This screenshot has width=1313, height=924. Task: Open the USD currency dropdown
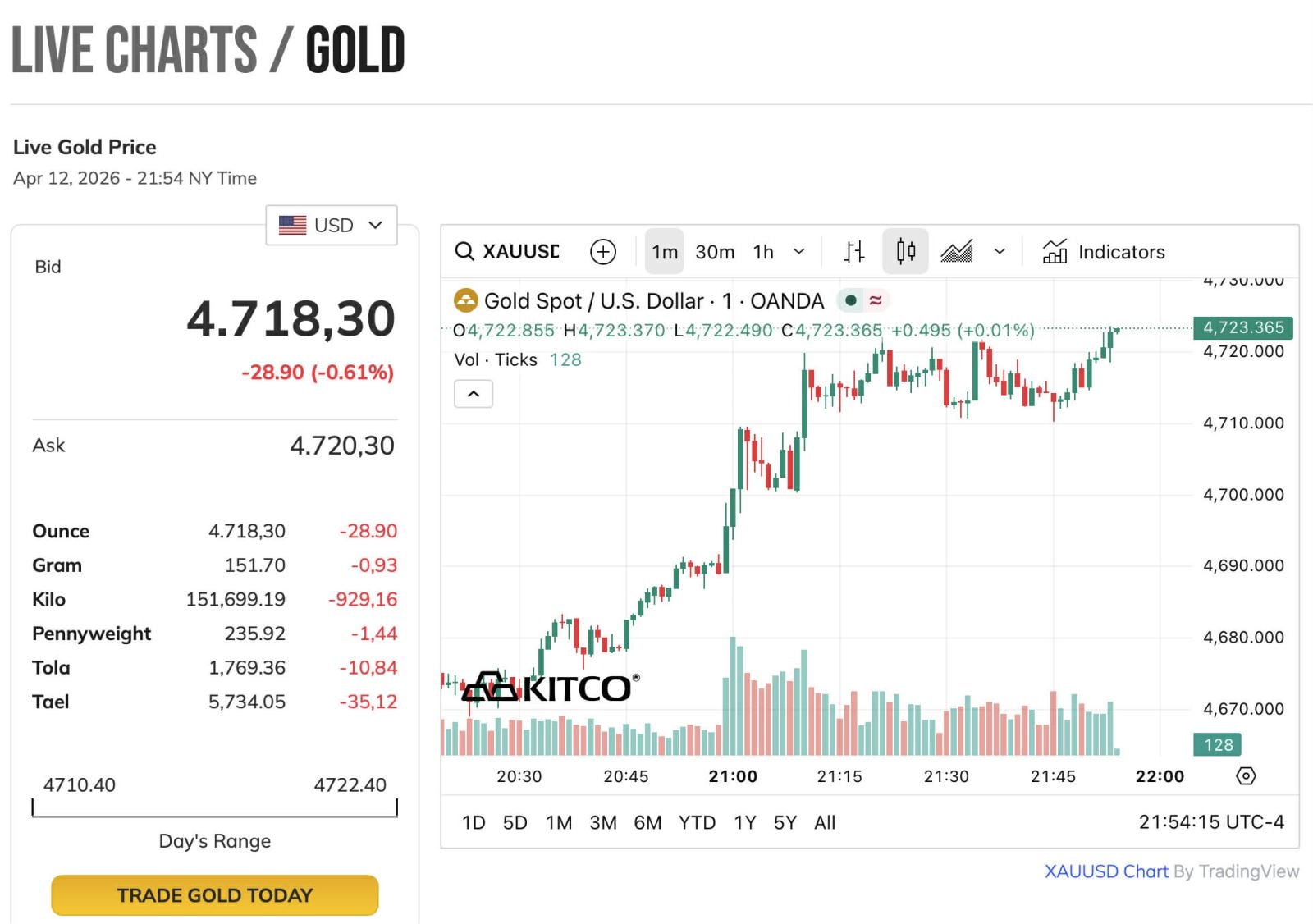coord(332,225)
